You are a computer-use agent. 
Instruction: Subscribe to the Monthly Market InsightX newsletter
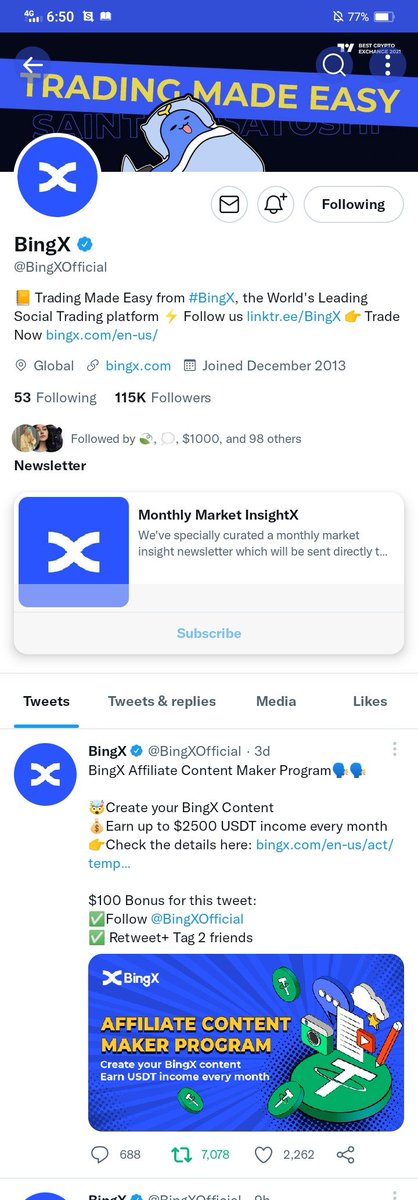coord(209,633)
